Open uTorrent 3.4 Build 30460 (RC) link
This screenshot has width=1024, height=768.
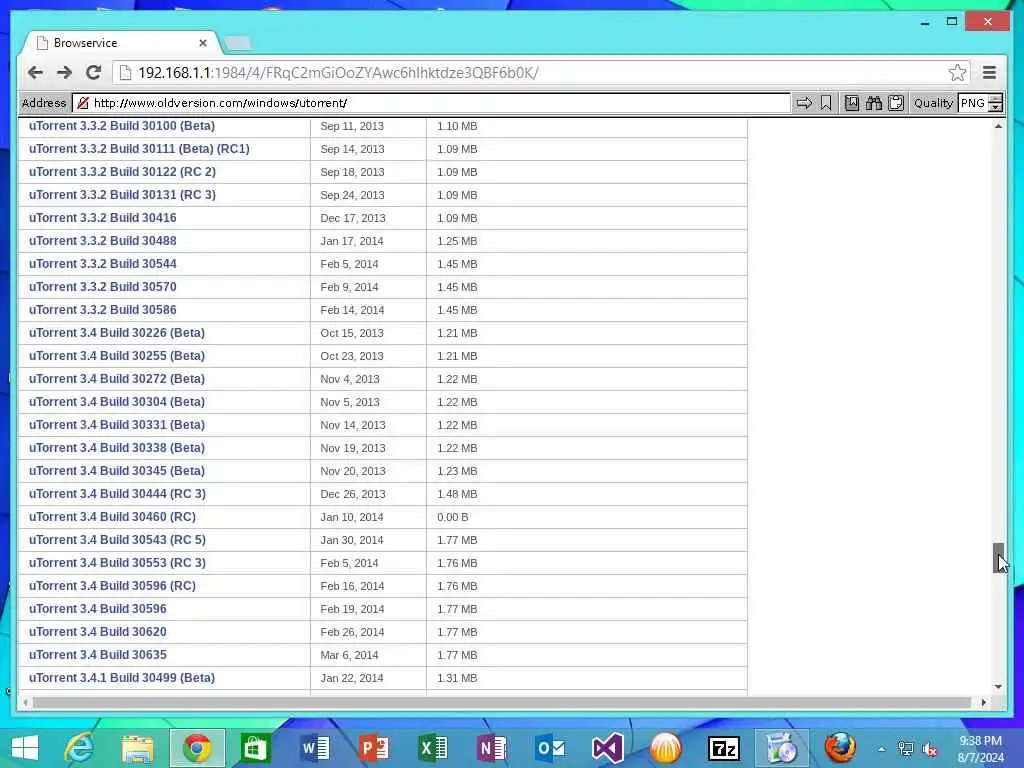112,516
